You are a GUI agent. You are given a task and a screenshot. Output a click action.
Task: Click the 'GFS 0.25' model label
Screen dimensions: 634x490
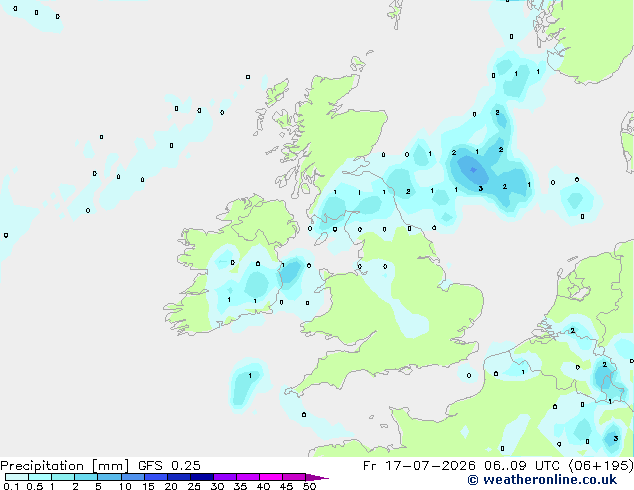point(169,466)
